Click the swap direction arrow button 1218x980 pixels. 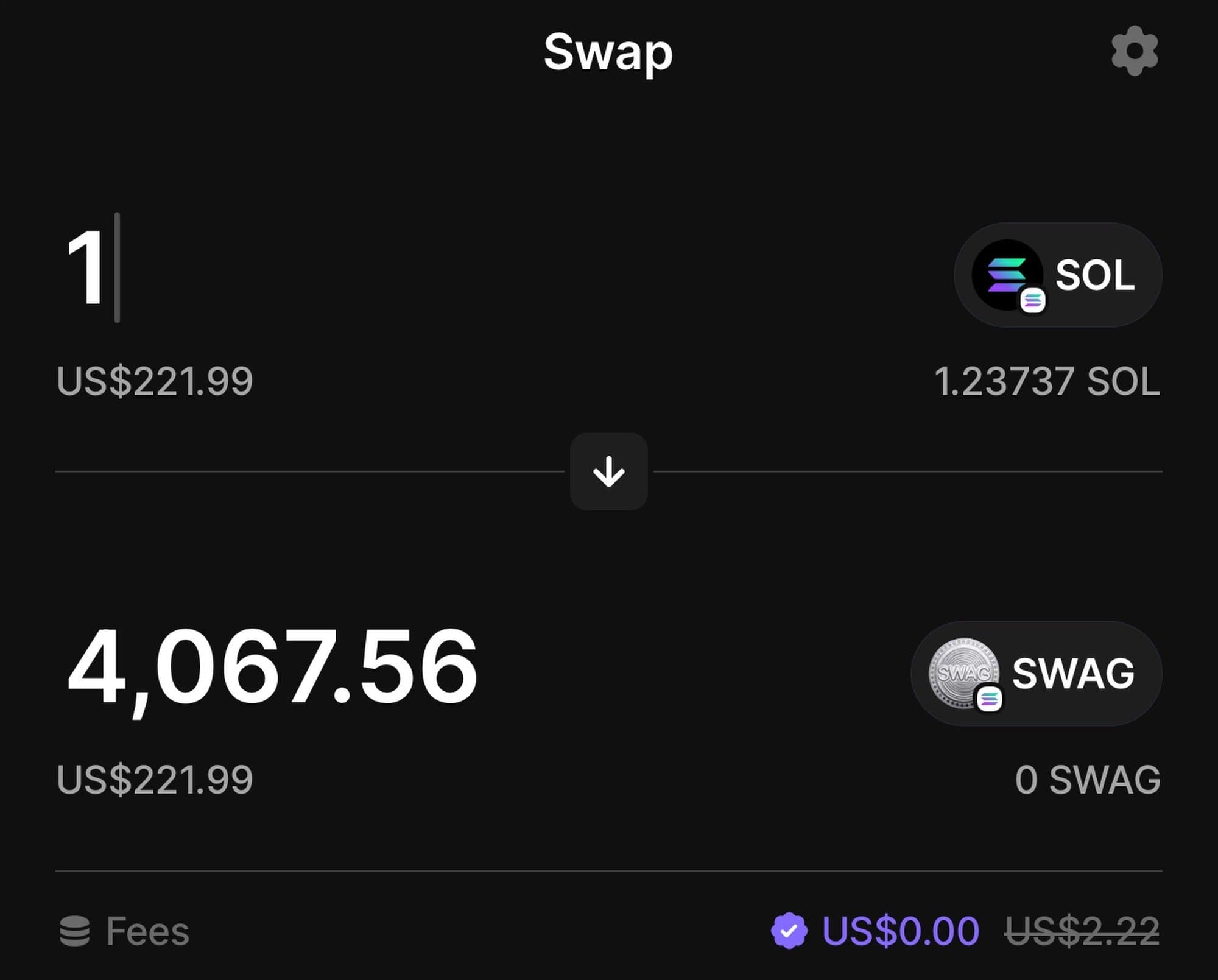tap(608, 471)
